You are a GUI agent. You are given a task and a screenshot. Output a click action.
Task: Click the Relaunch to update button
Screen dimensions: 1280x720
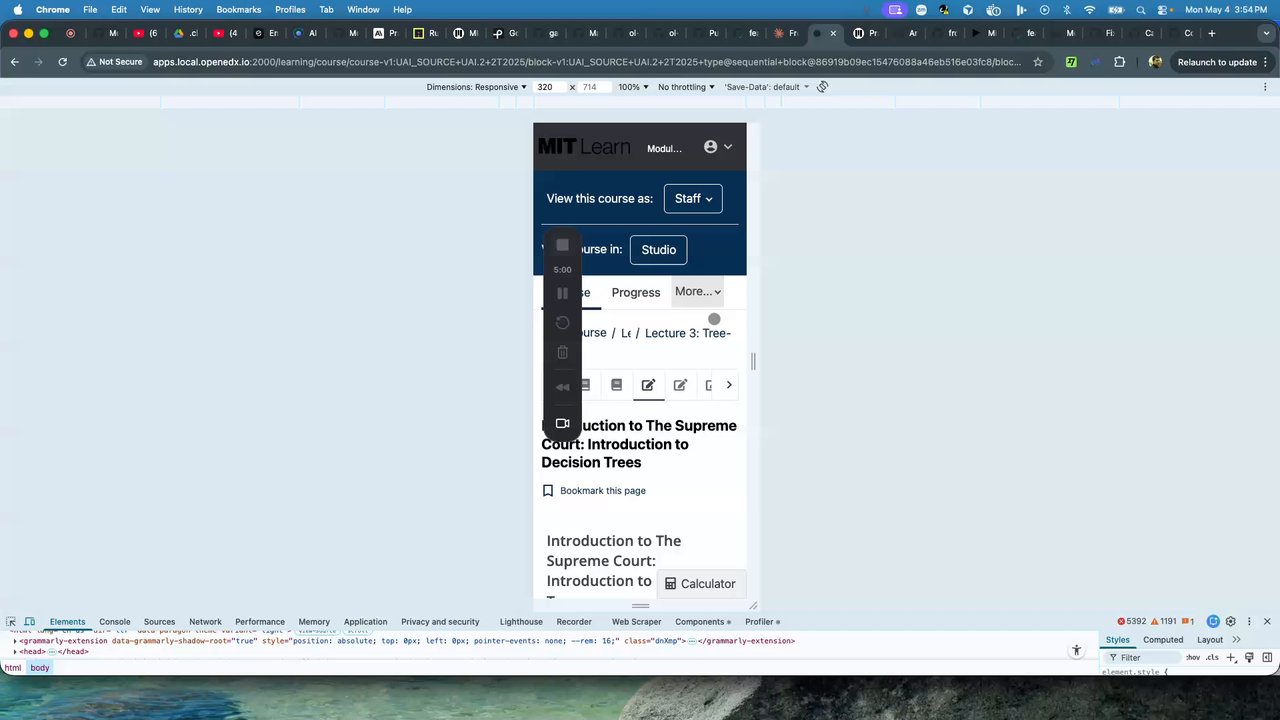1217,62
